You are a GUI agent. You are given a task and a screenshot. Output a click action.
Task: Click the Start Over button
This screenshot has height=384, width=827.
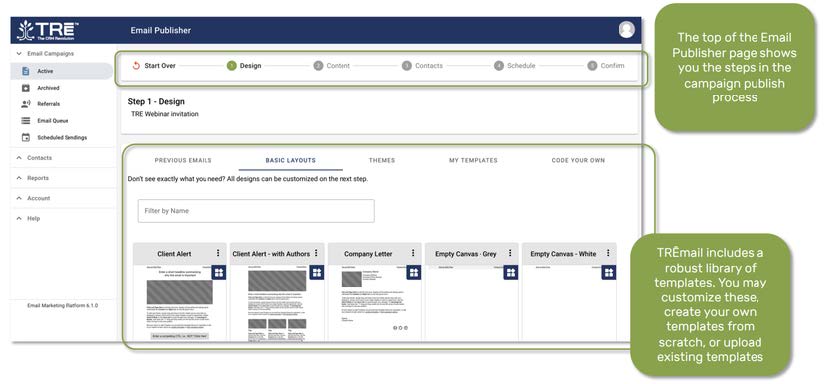pyautogui.click(x=154, y=66)
